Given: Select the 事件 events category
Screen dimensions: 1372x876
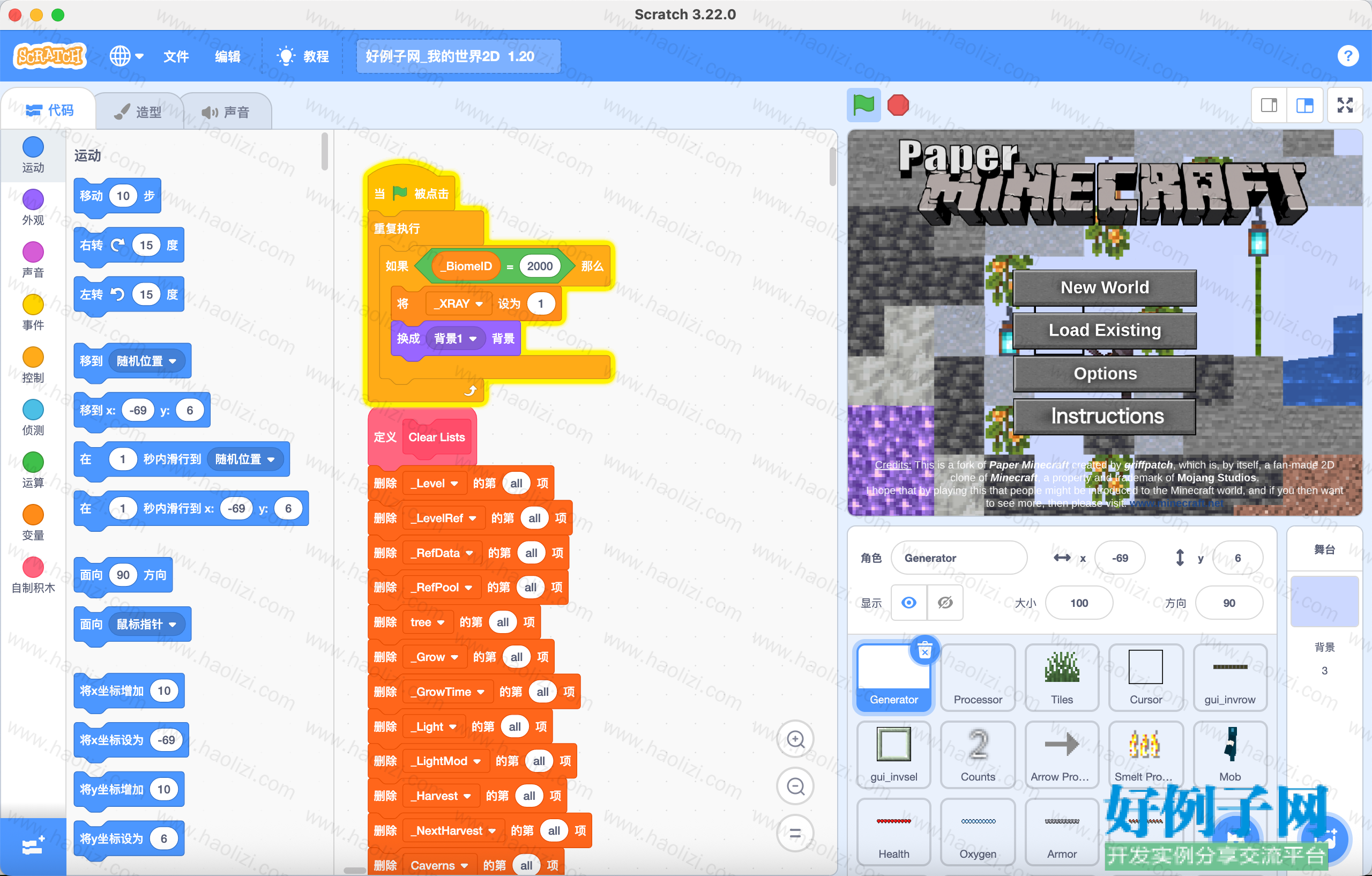Looking at the screenshot, I should (x=33, y=313).
